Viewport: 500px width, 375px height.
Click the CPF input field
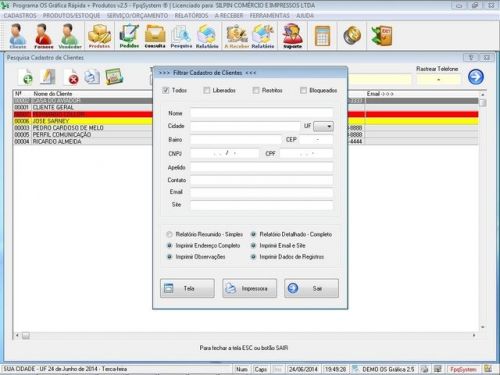[x=306, y=153]
